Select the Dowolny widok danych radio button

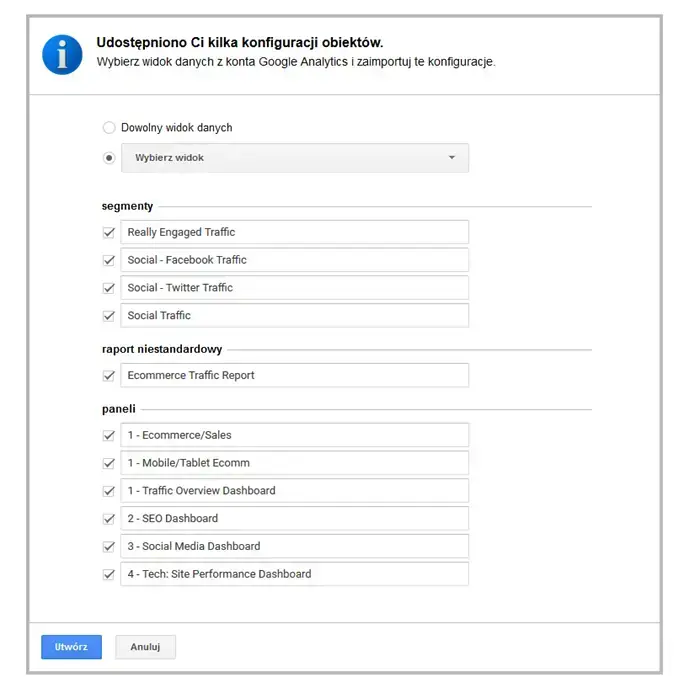coord(109,128)
